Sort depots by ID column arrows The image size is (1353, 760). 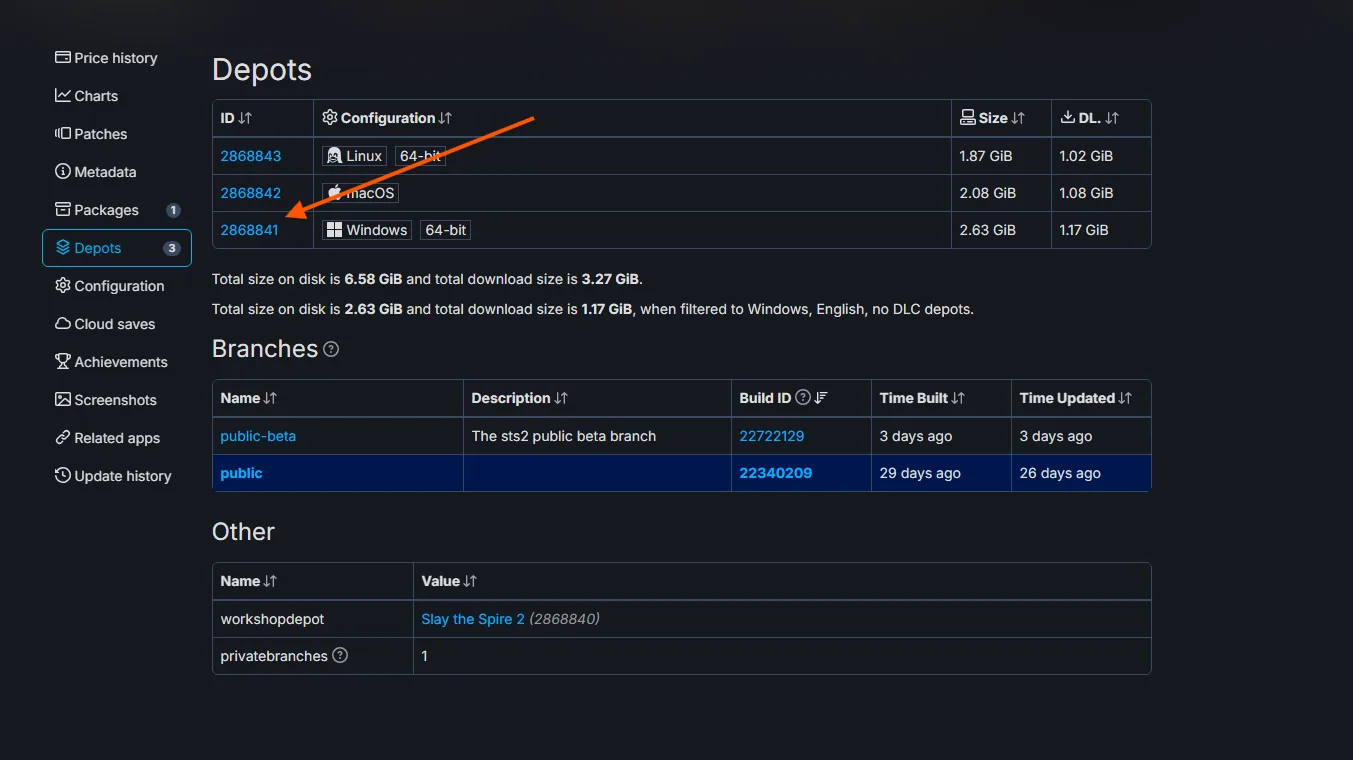[x=245, y=118]
